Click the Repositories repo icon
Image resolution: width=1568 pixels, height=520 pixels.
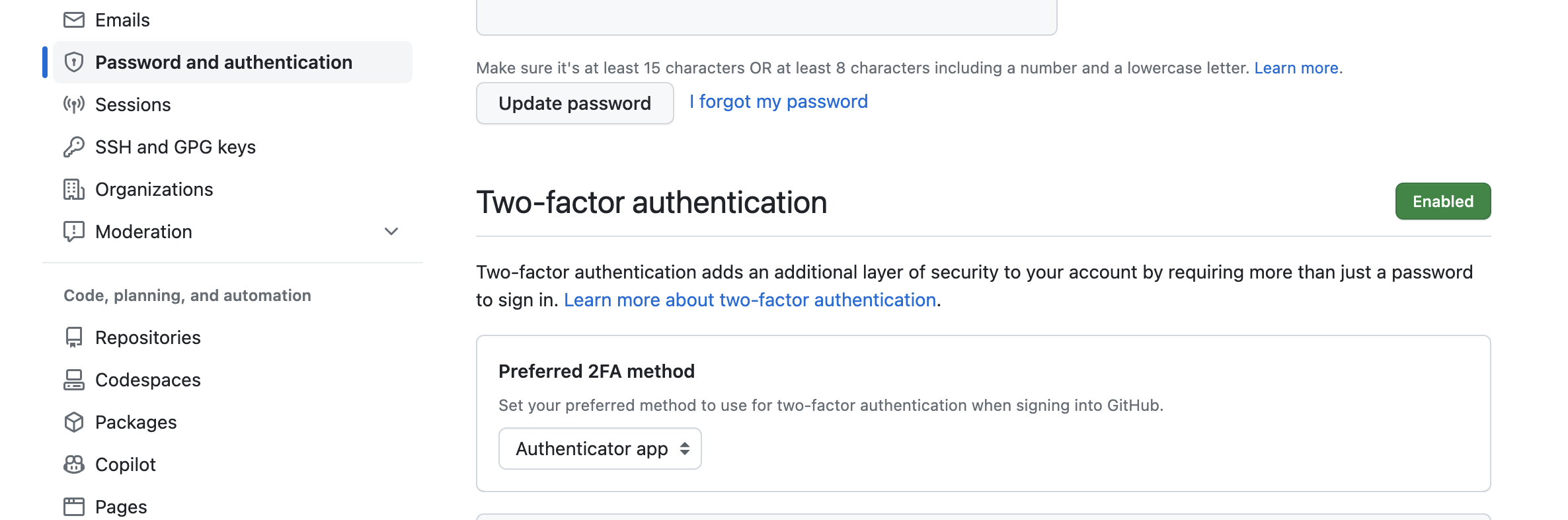point(74,337)
